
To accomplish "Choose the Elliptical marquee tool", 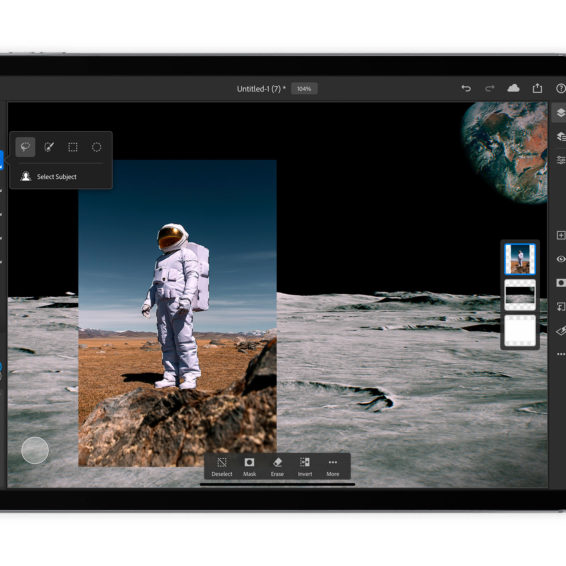I will click(96, 147).
